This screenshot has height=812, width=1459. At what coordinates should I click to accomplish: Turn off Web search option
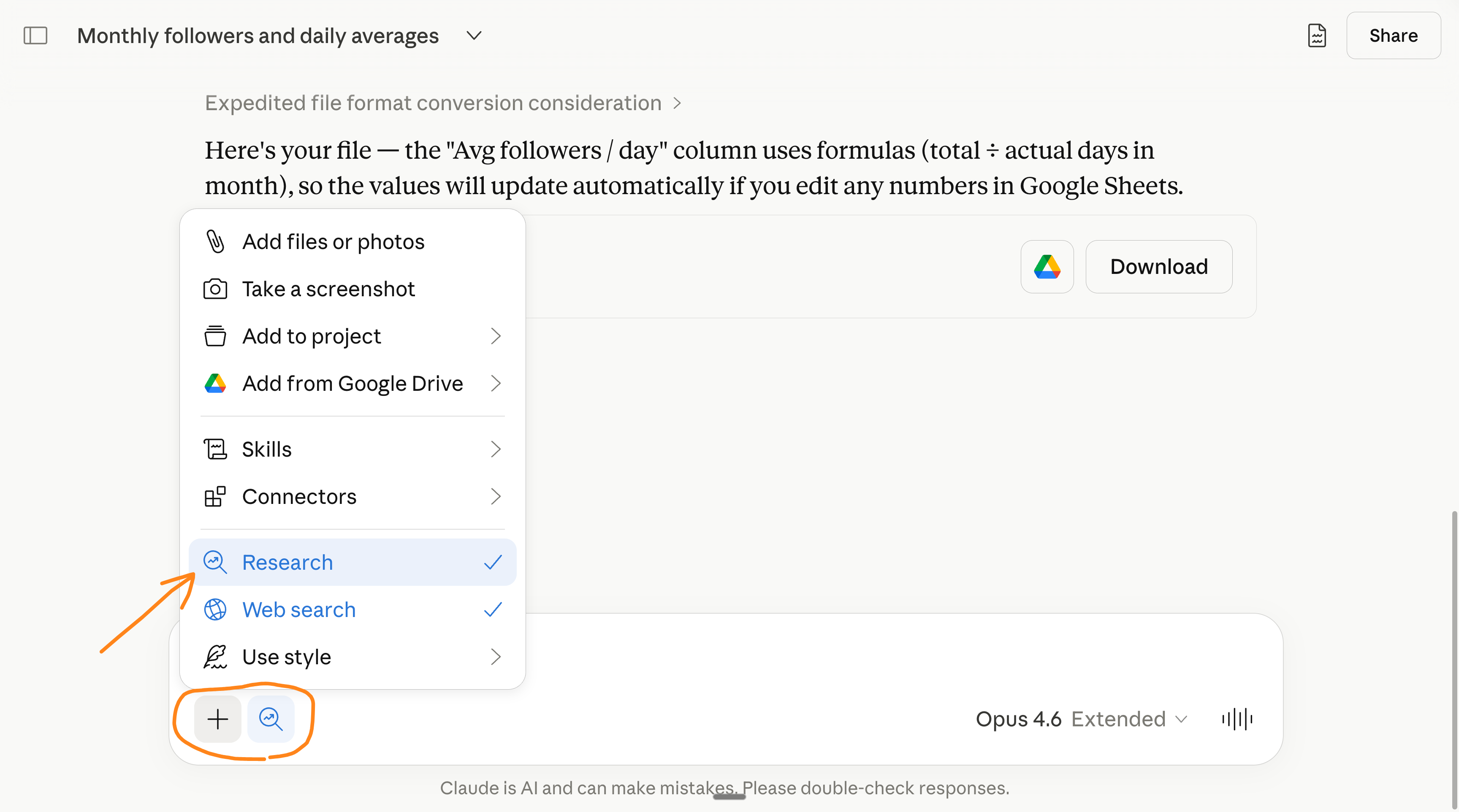tap(352, 610)
